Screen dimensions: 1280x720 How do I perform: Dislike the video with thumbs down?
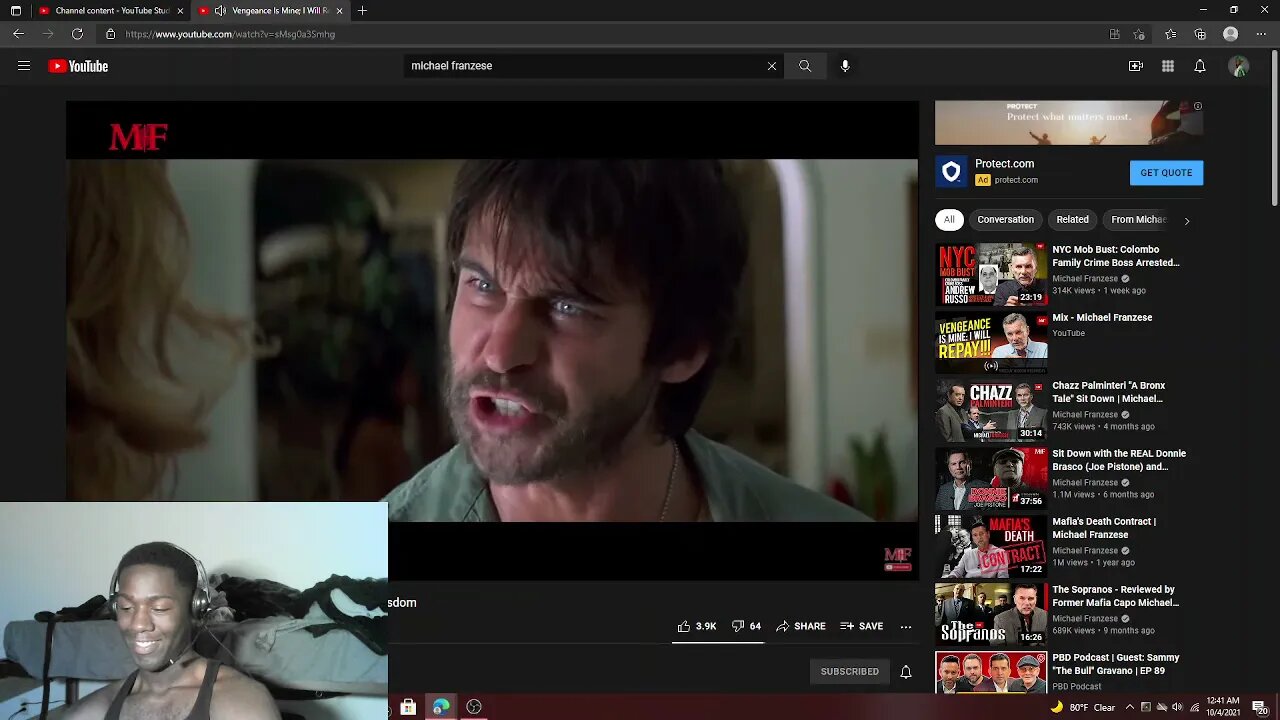coord(747,626)
